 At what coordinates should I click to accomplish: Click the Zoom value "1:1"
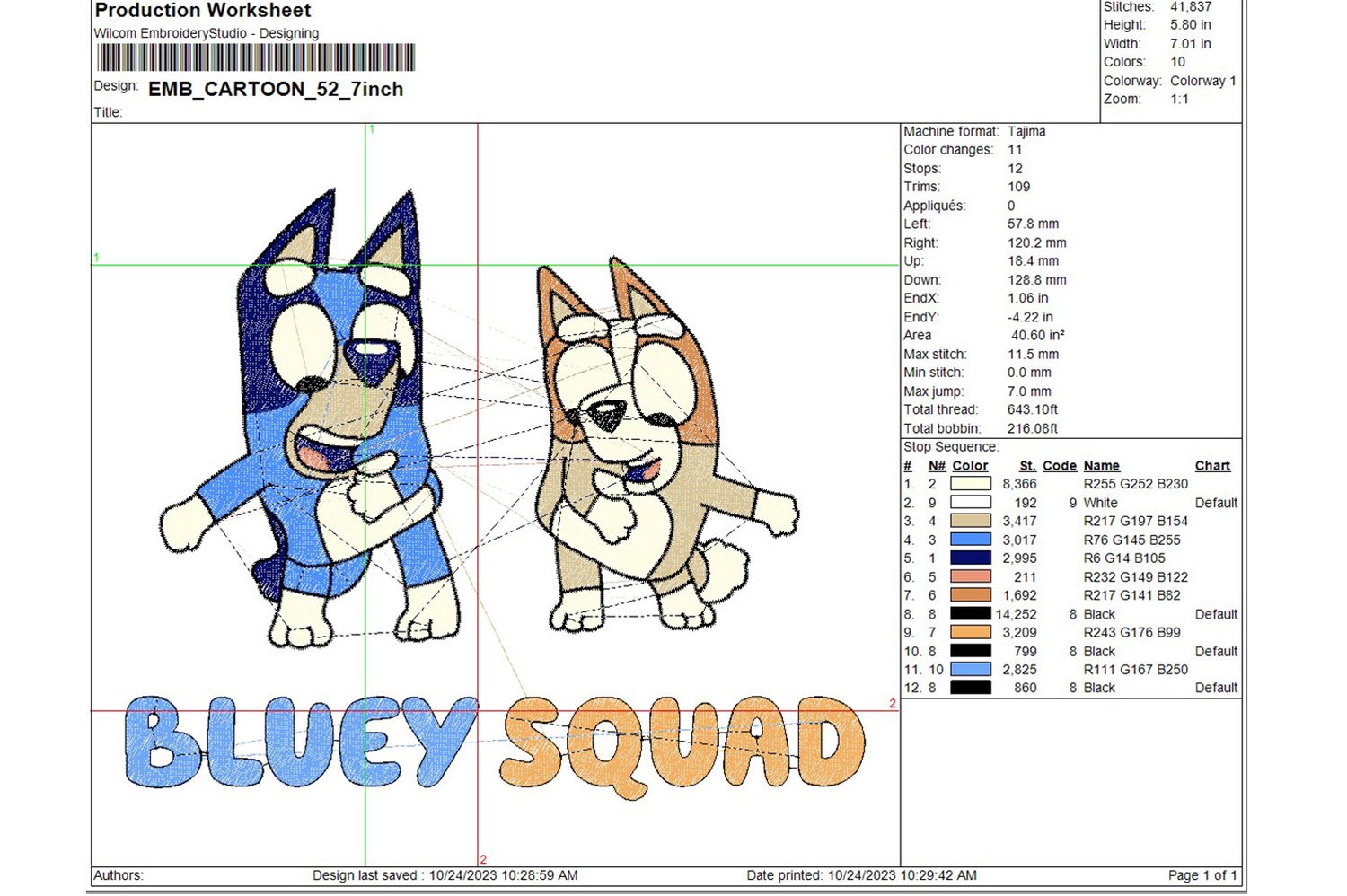[1179, 99]
